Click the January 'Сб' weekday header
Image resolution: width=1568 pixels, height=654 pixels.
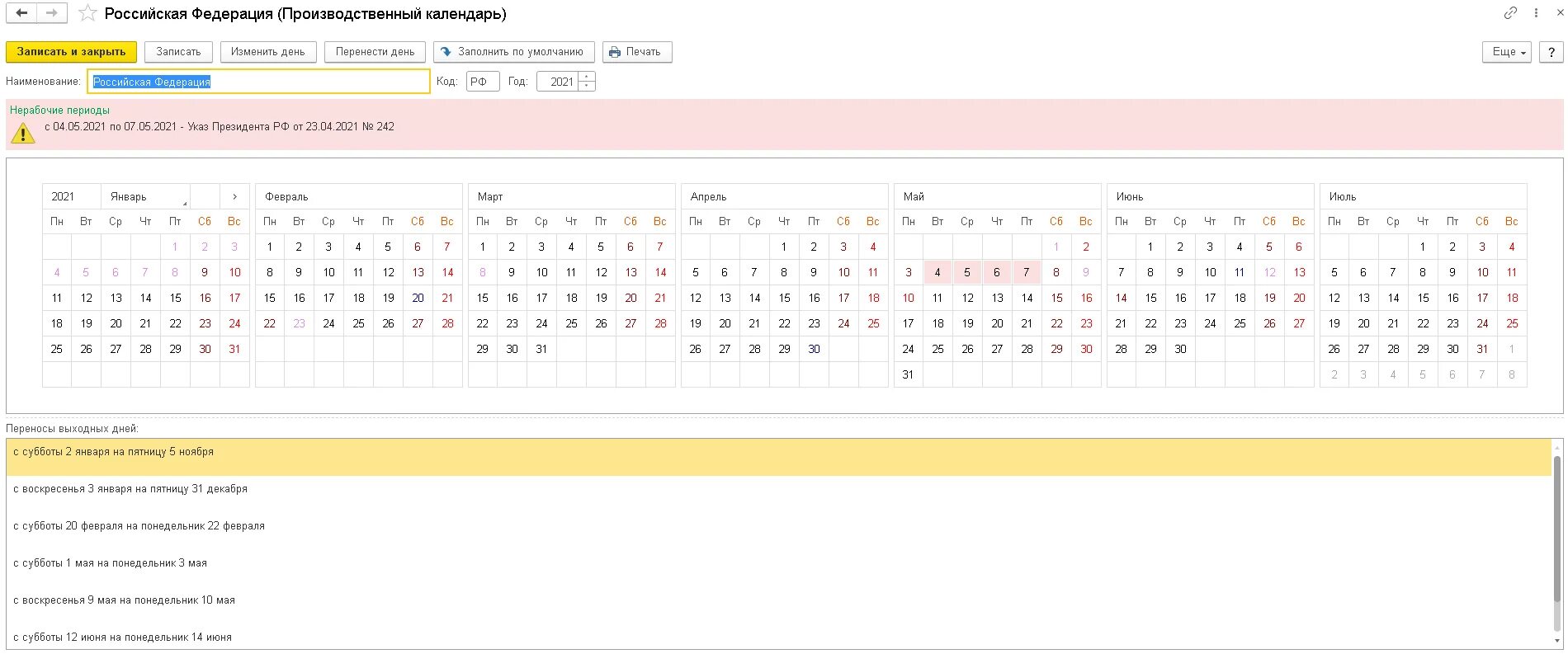click(x=205, y=221)
